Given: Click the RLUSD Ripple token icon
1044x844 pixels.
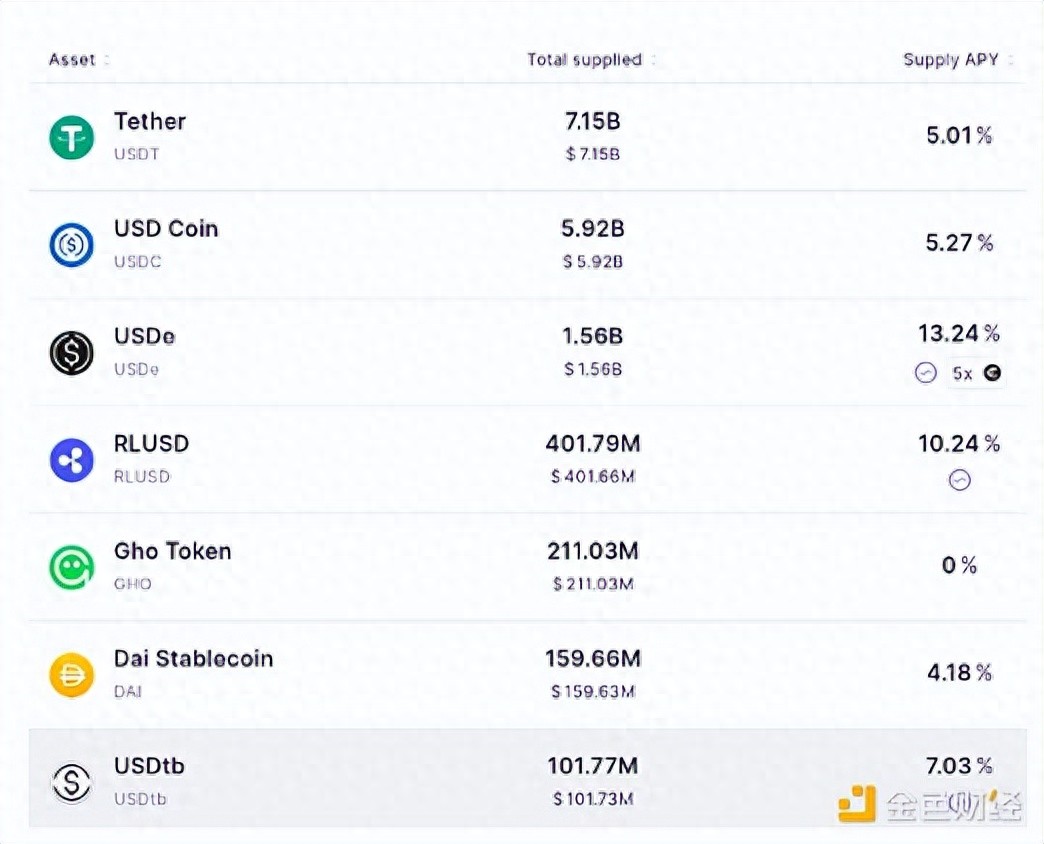Looking at the screenshot, I should point(71,460).
